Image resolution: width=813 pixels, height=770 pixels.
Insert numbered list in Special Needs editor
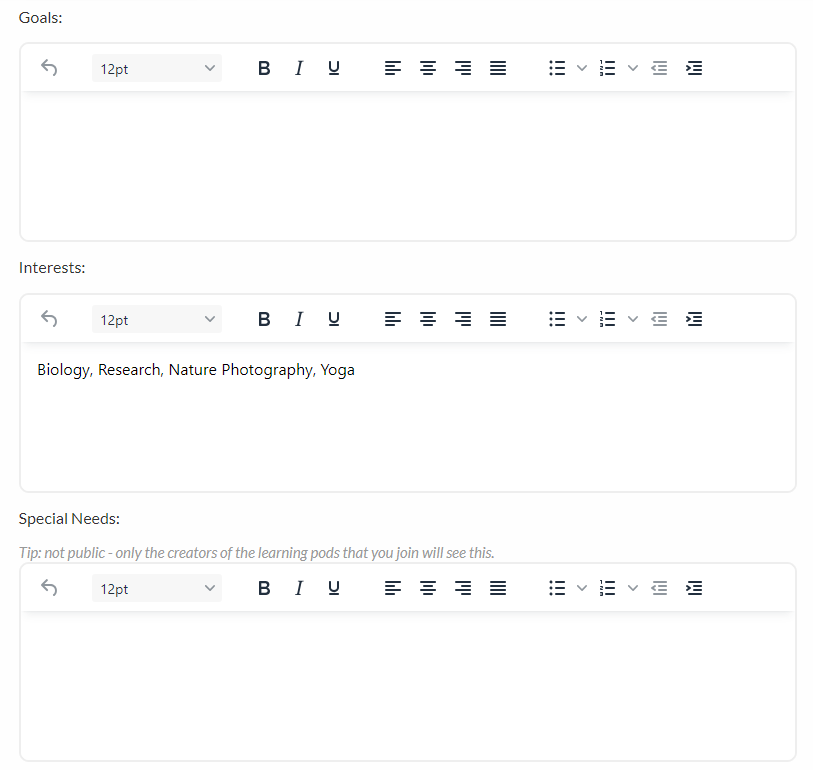pyautogui.click(x=608, y=588)
